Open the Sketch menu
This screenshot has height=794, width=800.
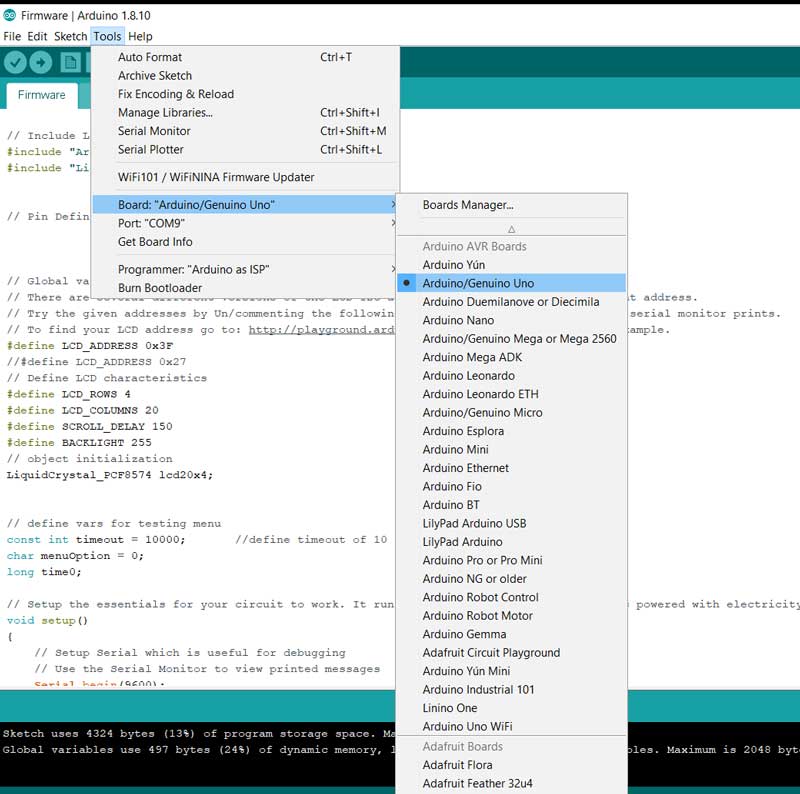point(70,36)
